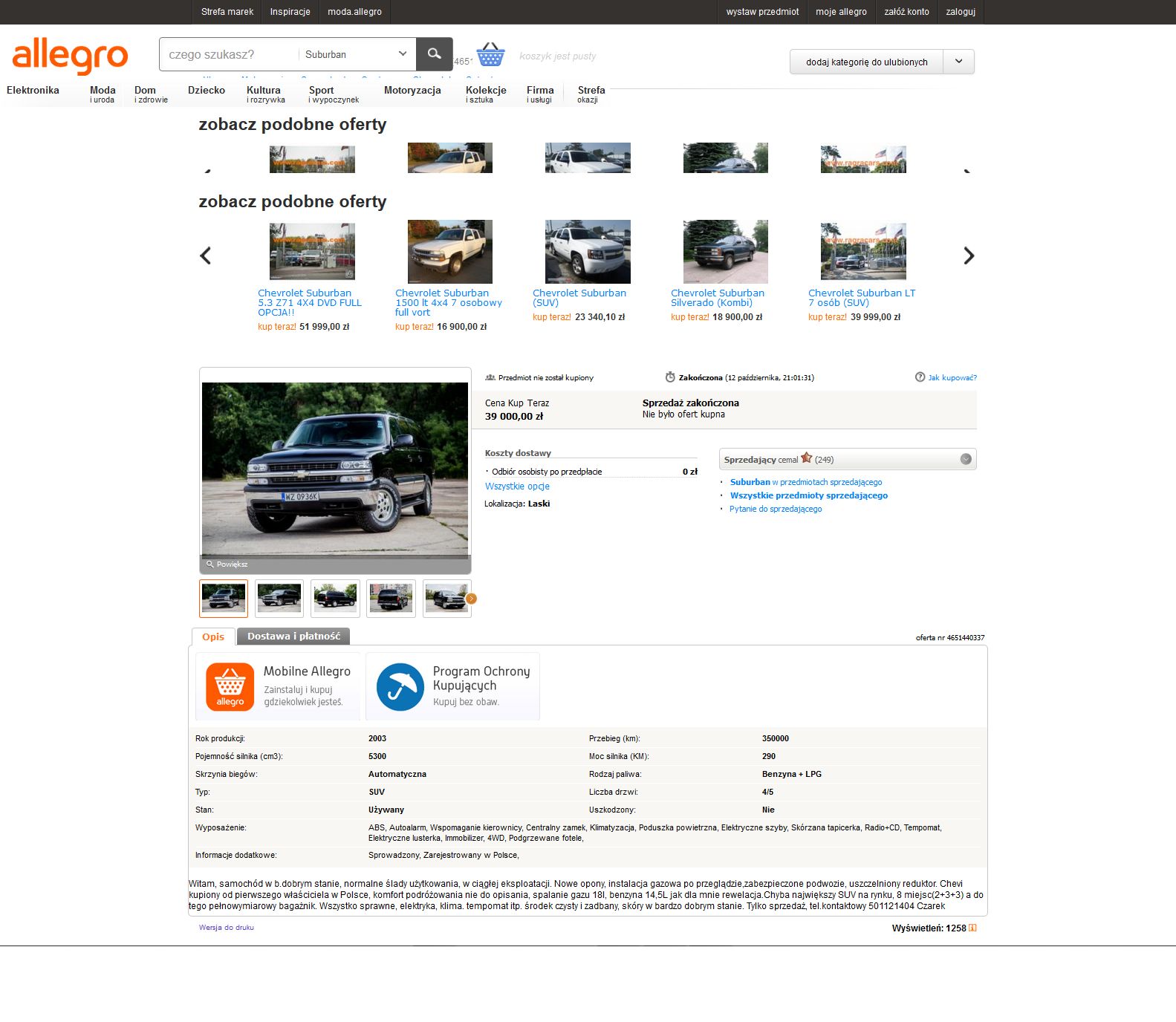Select the first photo thumbnail below main image

tap(224, 599)
